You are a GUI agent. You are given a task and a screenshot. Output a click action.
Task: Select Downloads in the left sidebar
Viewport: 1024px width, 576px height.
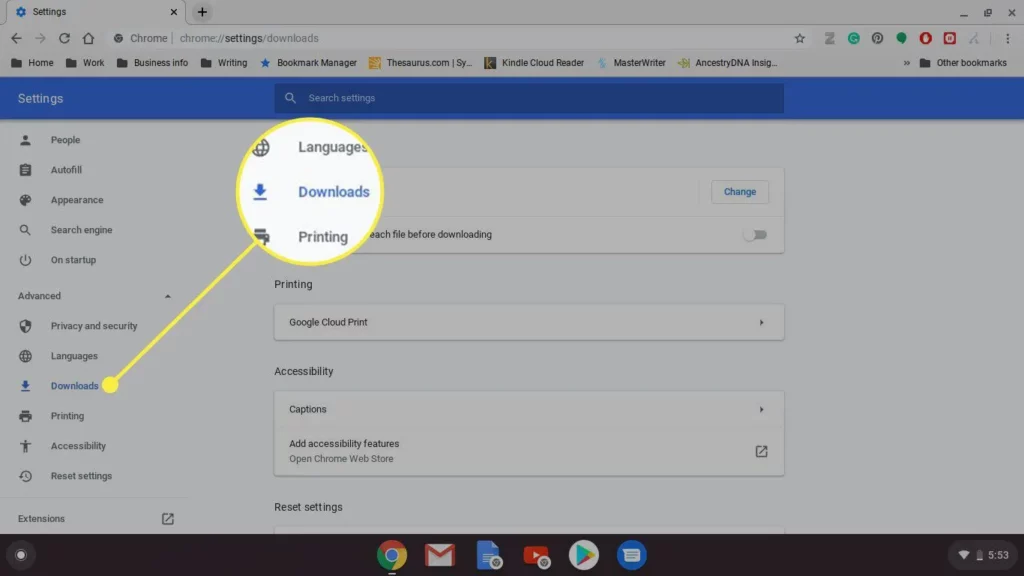click(74, 386)
